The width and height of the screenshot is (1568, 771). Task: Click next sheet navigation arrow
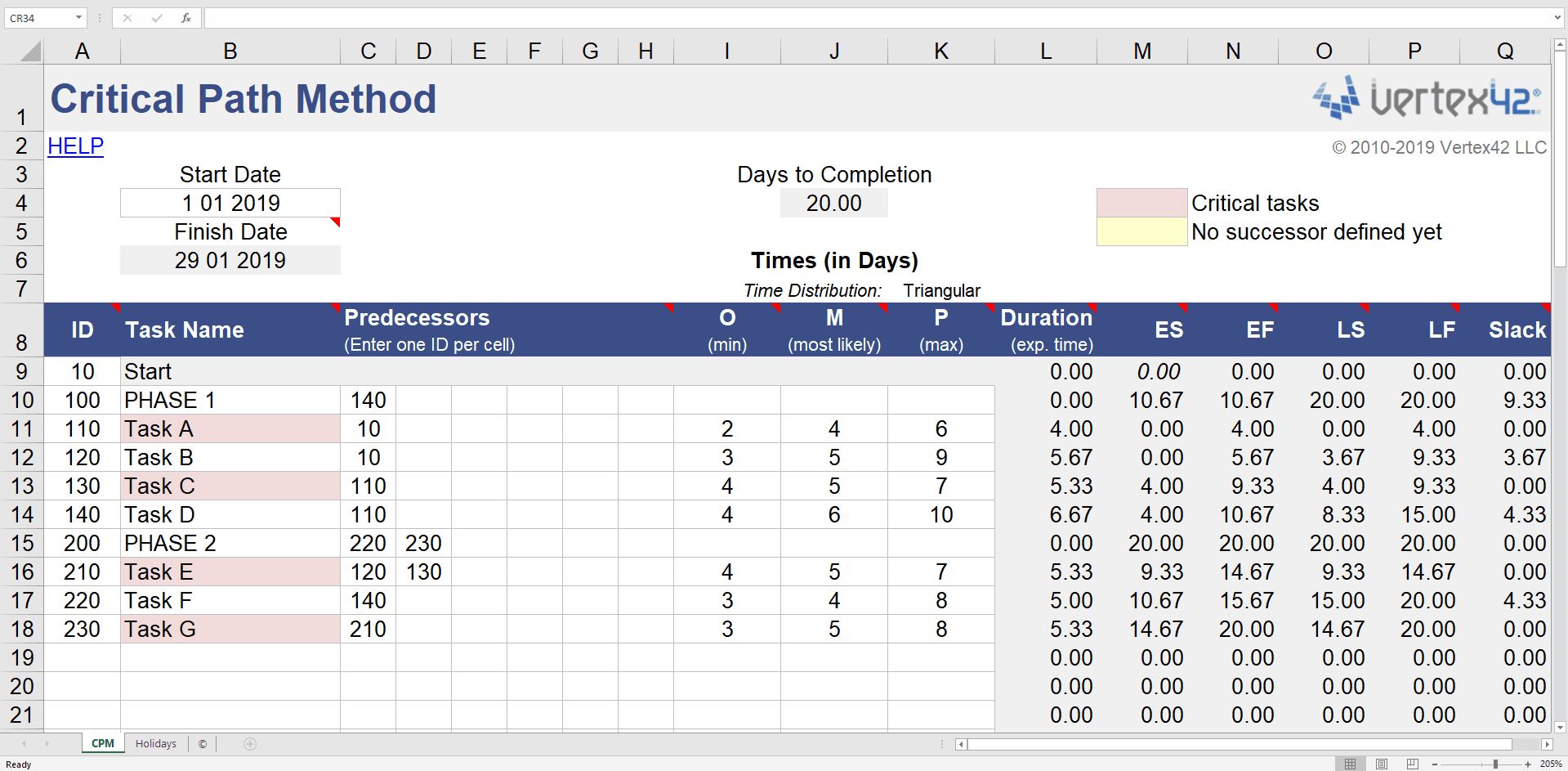point(47,743)
